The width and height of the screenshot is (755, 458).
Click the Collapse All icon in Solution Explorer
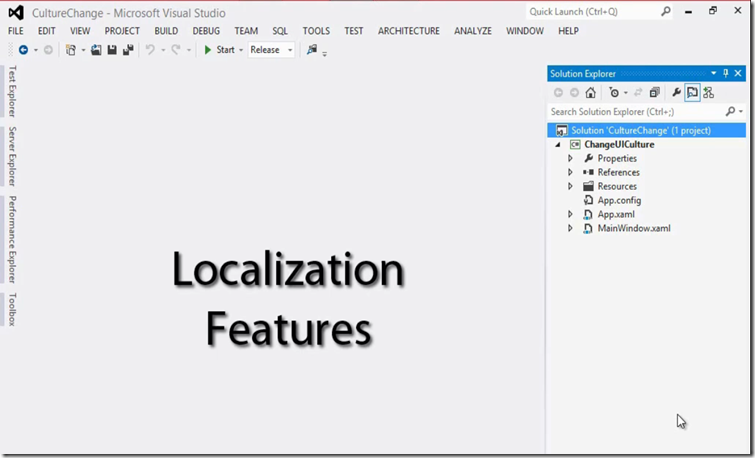click(x=654, y=92)
